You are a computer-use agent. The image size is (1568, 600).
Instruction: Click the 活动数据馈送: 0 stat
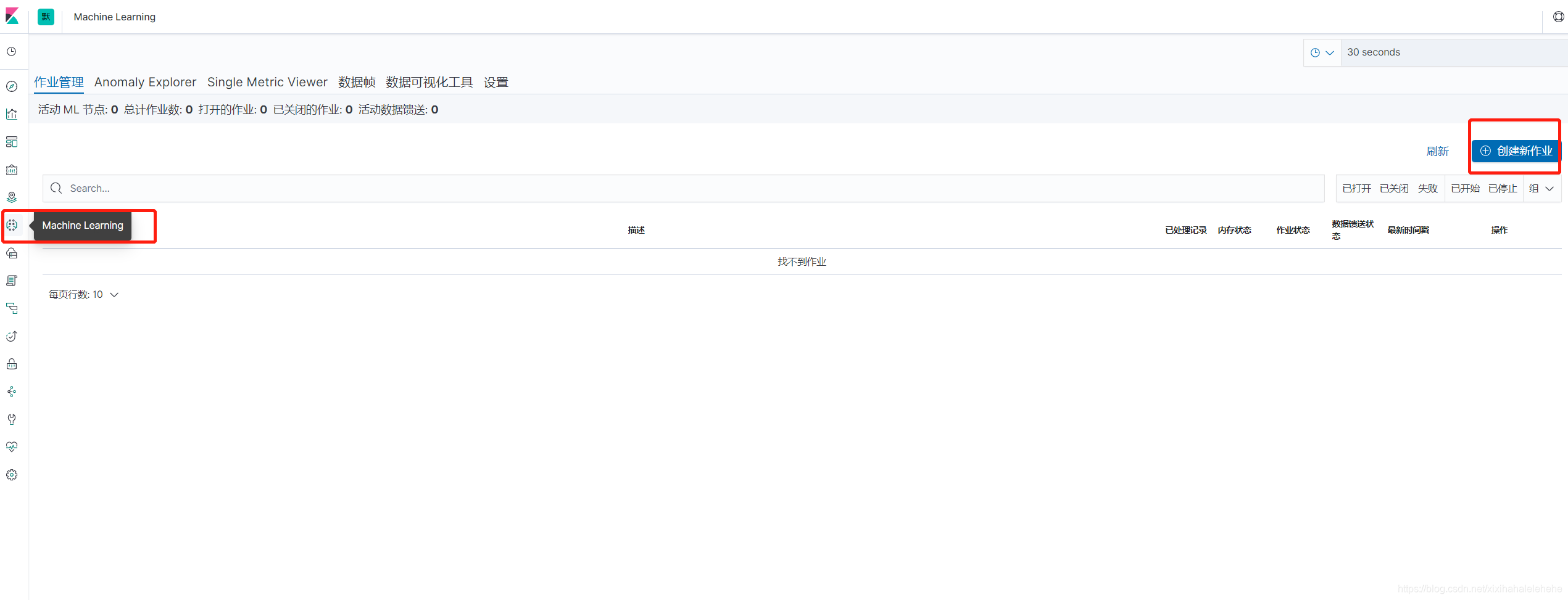[398, 110]
